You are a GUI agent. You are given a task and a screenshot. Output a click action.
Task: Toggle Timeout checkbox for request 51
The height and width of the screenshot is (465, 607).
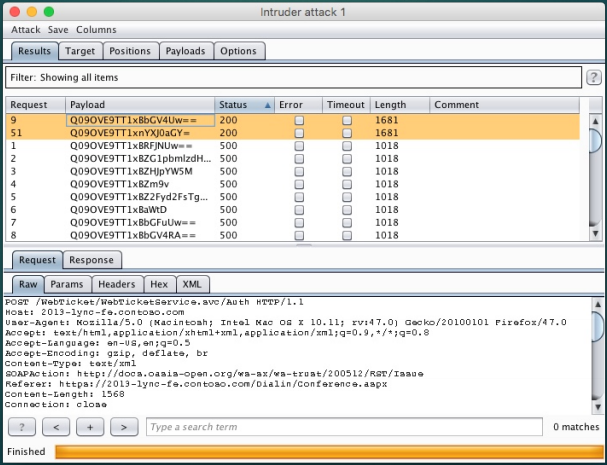[x=347, y=133]
